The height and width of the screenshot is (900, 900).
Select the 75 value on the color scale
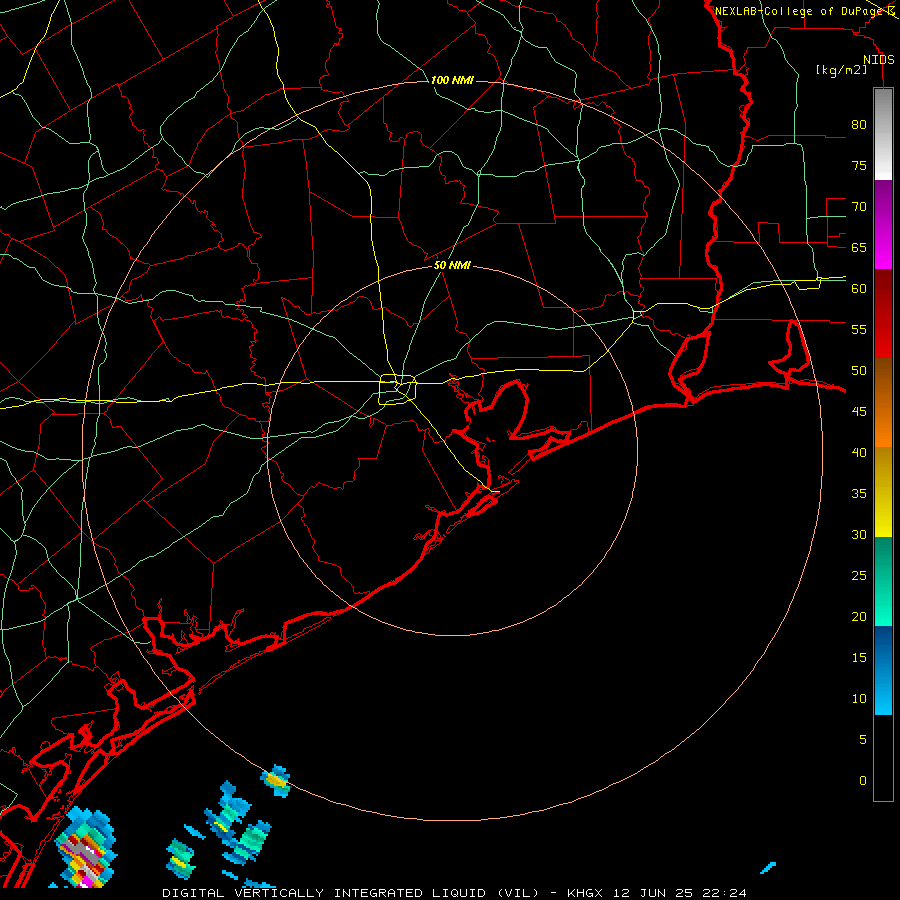pyautogui.click(x=859, y=165)
